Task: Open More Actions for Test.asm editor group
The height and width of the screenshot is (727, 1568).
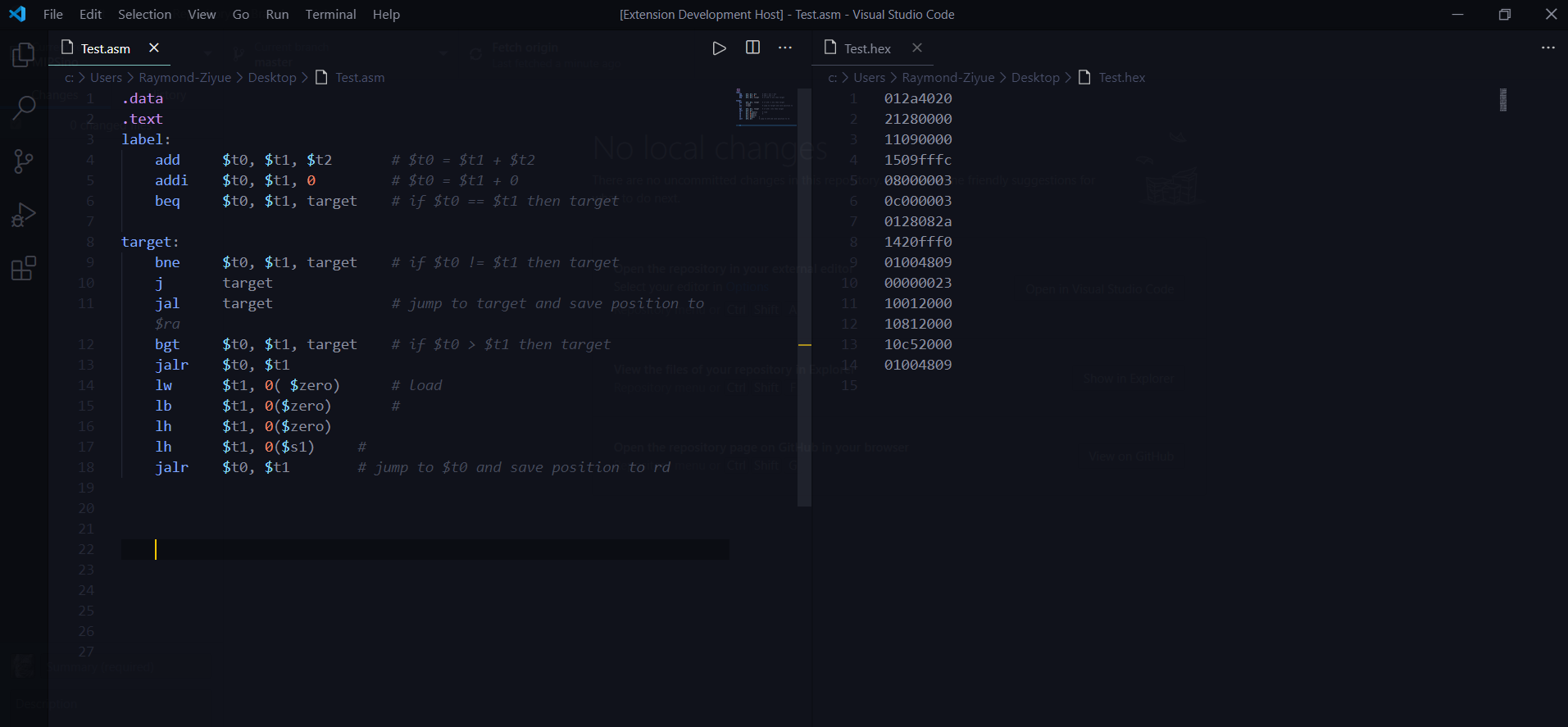Action: 785,48
